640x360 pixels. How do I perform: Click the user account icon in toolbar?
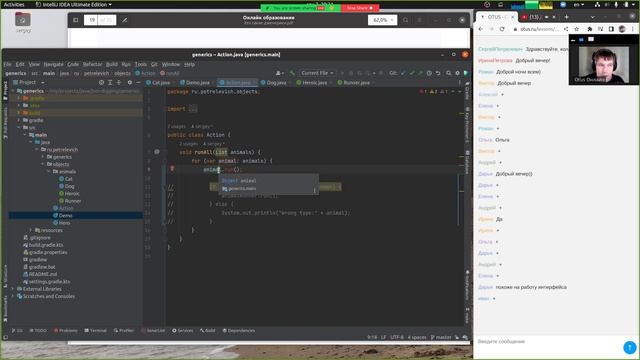tap(280, 73)
